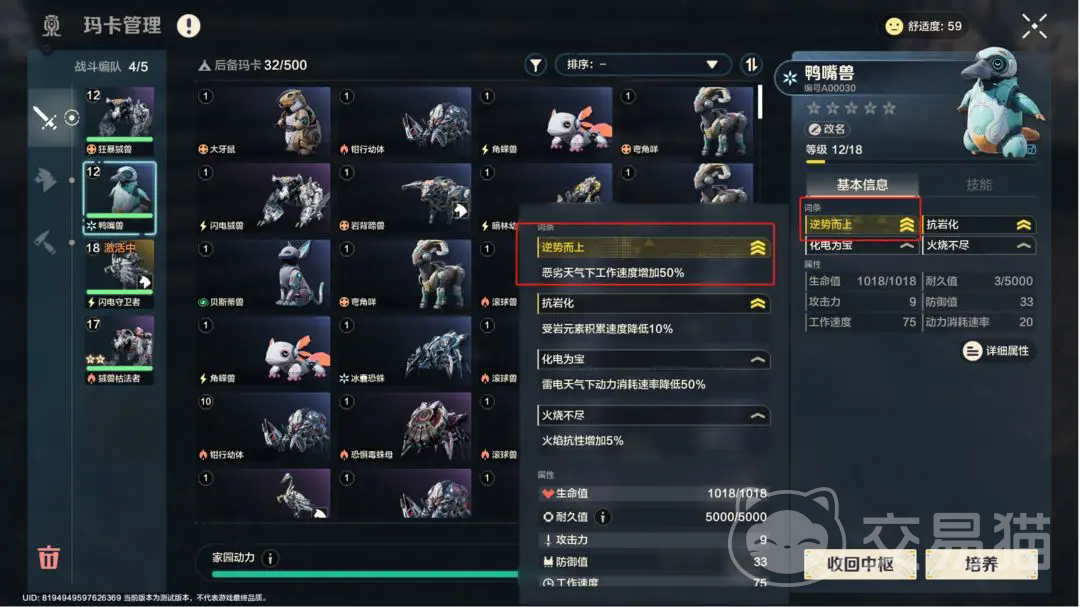
Task: Select the 闪电守卫者 team member thumbnail
Action: 120,274
